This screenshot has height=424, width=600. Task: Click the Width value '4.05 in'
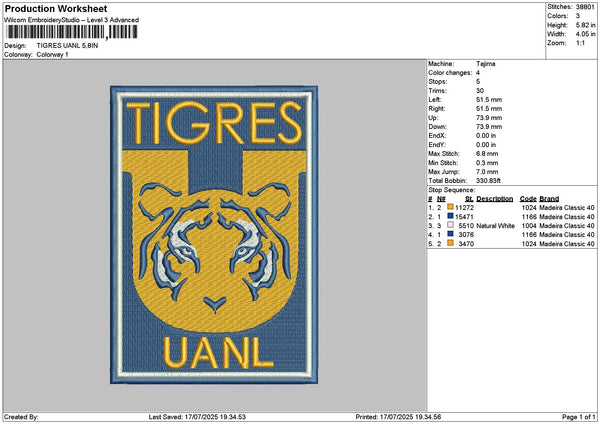pos(585,34)
